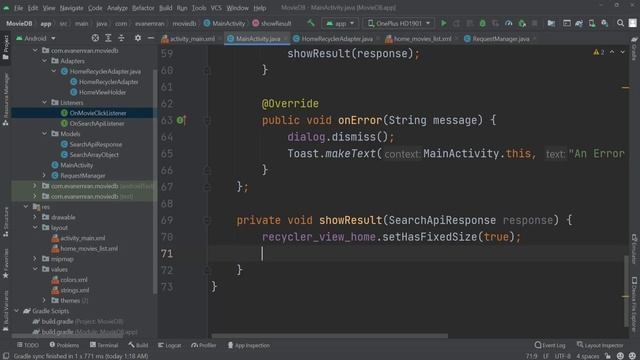Open the Refactor menu
Image resolution: width=640 pixels, height=360 pixels.
(x=143, y=8)
